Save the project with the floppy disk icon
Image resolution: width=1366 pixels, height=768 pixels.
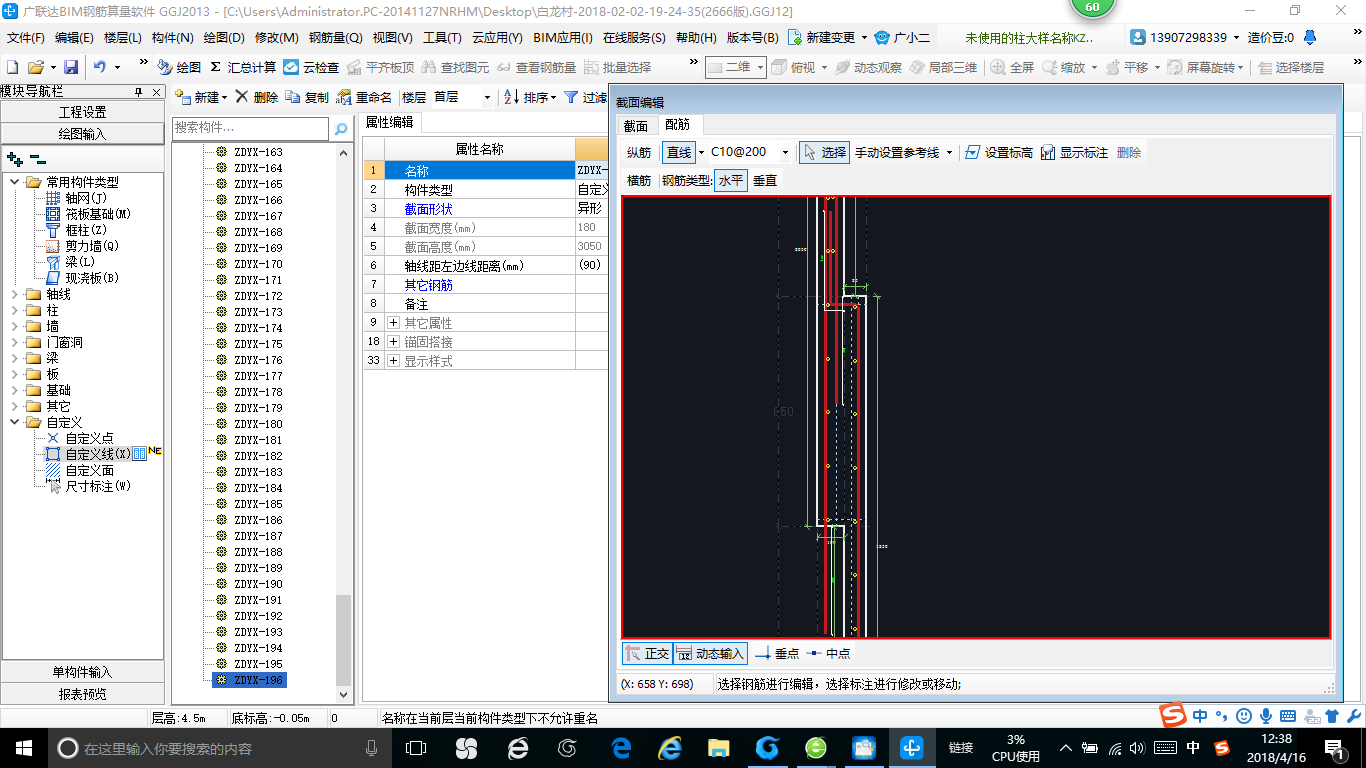71,67
